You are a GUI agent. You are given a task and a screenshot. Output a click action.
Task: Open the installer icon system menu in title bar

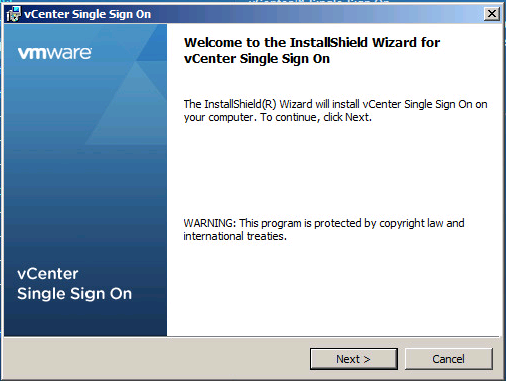pyautogui.click(x=14, y=14)
